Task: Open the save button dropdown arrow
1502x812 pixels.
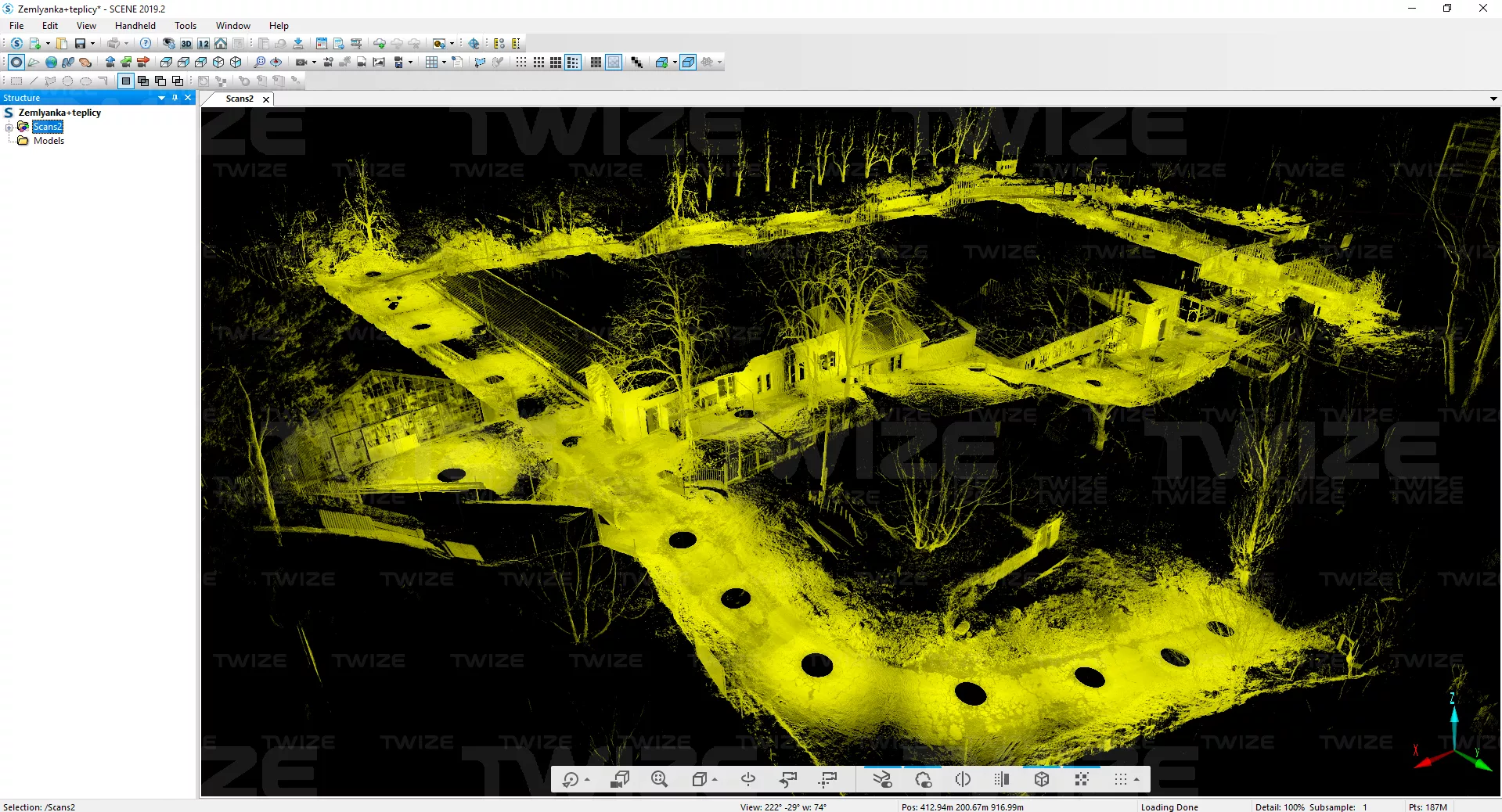Action: [x=92, y=44]
